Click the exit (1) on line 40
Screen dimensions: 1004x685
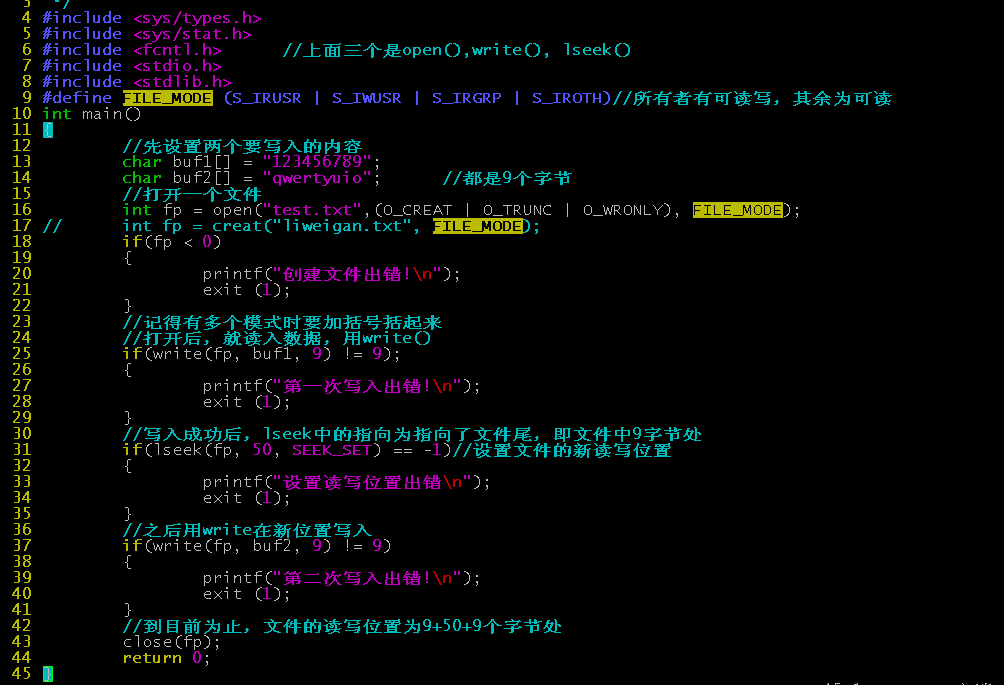pyautogui.click(x=247, y=594)
